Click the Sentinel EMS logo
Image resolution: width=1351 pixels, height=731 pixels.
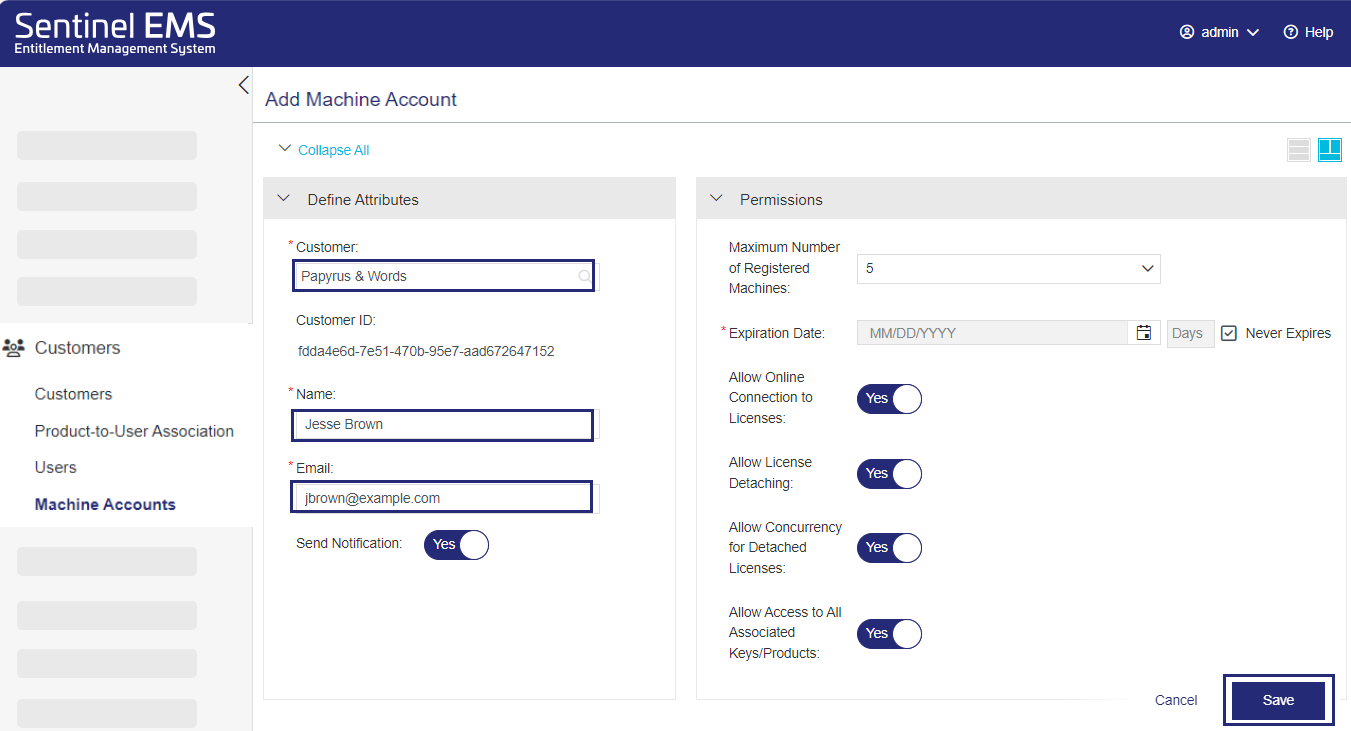coord(115,33)
